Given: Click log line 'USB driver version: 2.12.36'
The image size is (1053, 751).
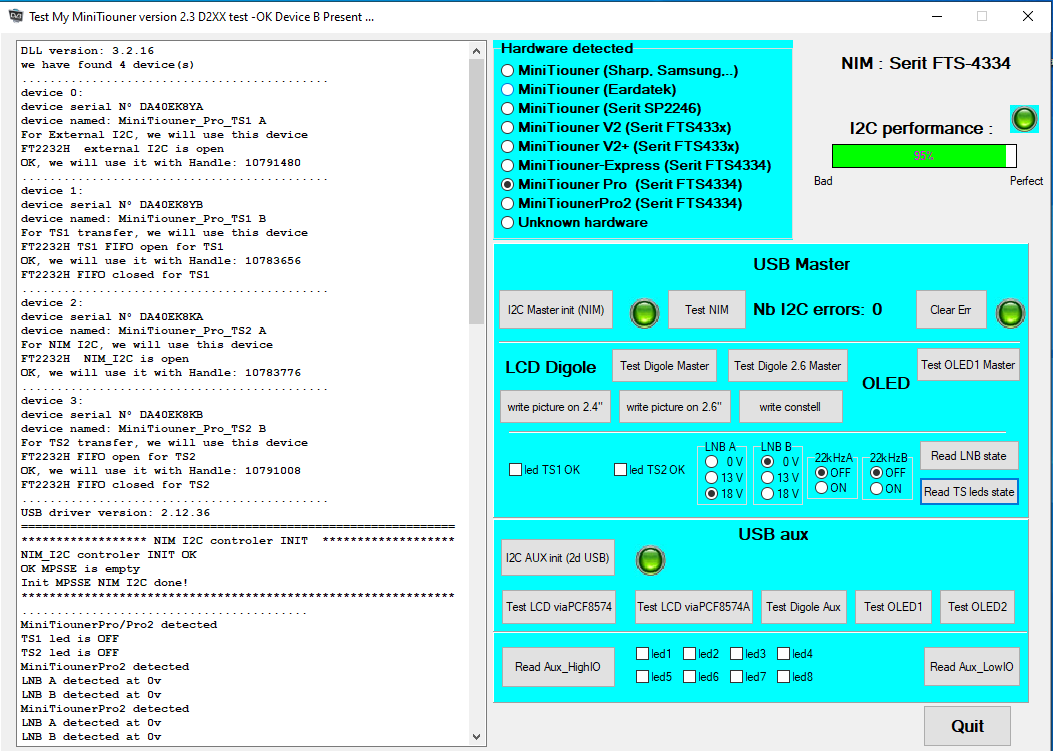Looking at the screenshot, I should pos(116,513).
